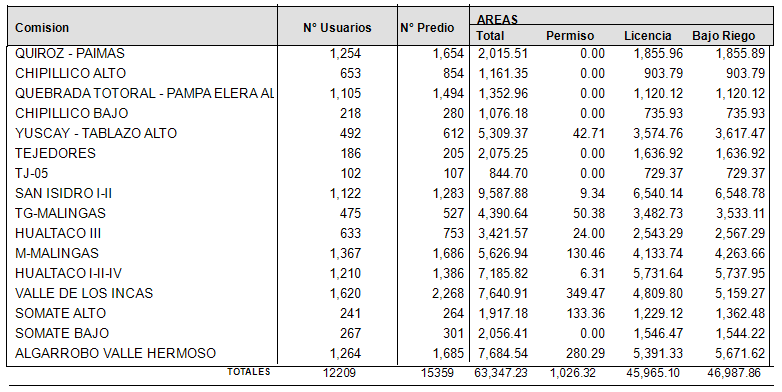Select the SOMATE BAJO row name
782x392 pixels.
[x=62, y=333]
